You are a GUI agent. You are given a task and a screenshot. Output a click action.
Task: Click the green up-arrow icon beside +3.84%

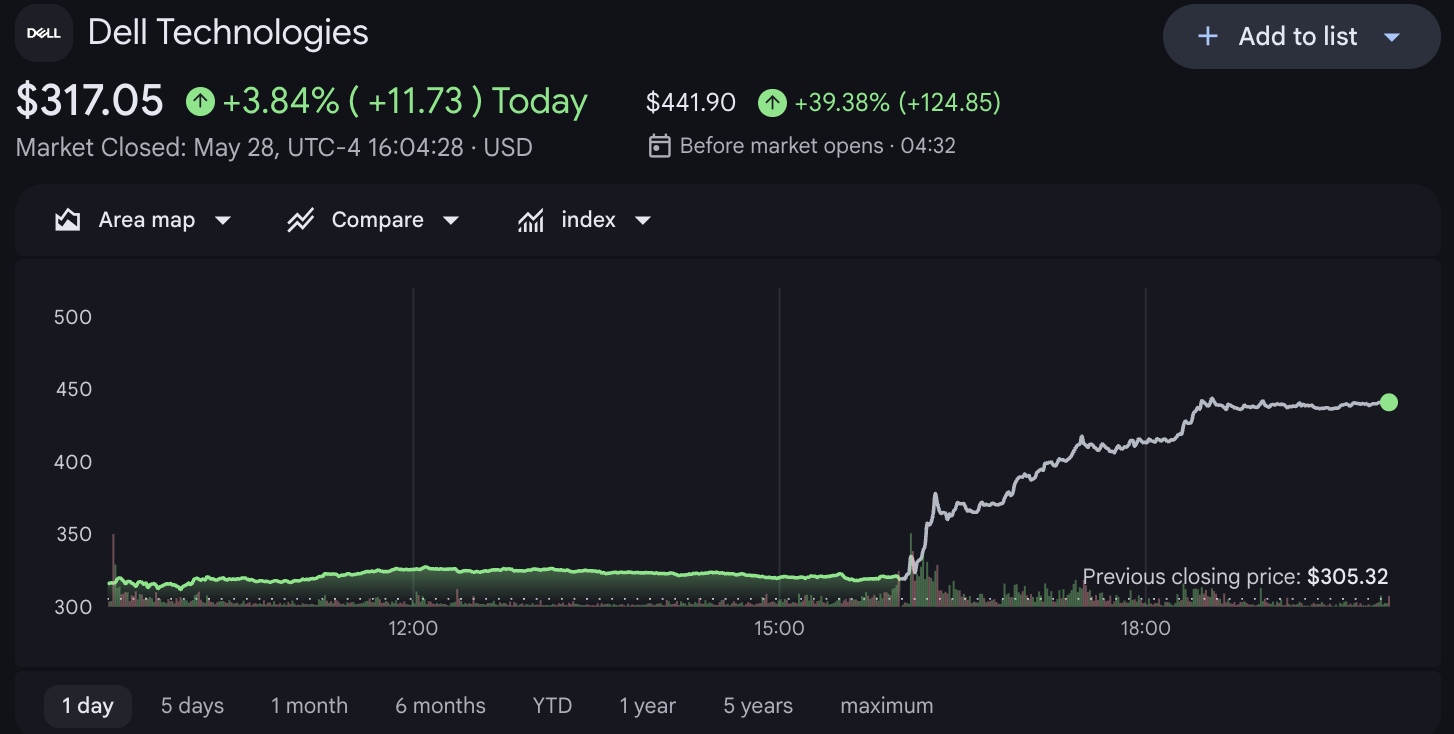coord(201,101)
